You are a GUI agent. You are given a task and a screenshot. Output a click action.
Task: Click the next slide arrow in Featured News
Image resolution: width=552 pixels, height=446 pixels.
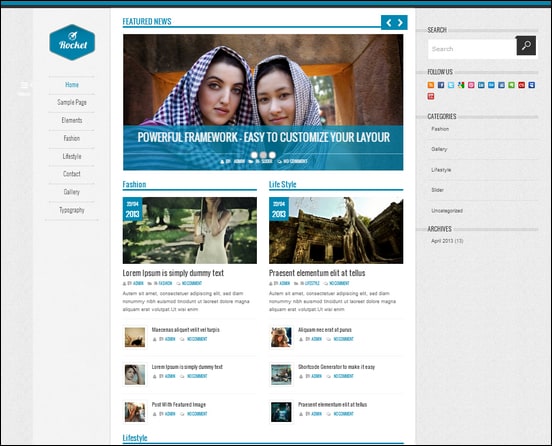point(400,23)
